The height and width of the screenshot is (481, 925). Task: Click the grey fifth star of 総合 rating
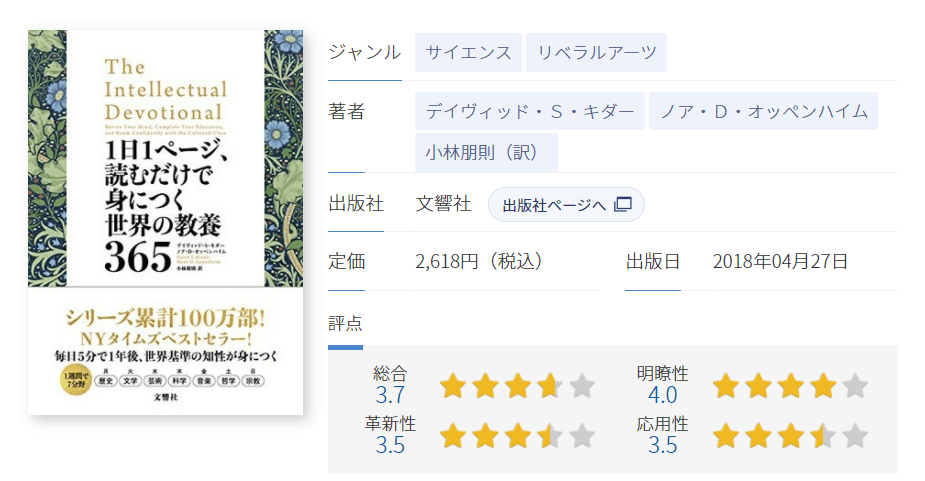click(582, 386)
